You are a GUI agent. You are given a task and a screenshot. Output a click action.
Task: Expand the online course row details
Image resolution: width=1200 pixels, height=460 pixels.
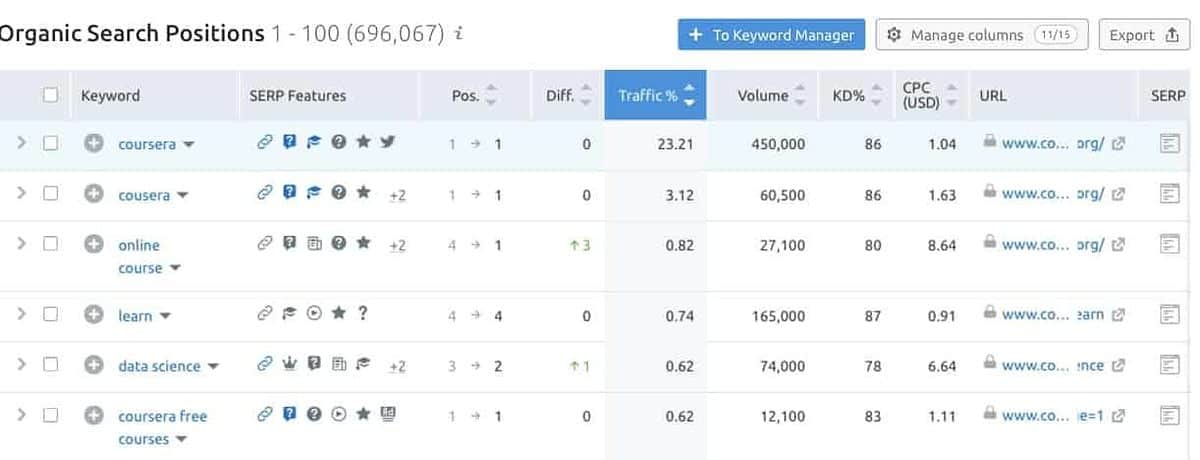tap(20, 244)
